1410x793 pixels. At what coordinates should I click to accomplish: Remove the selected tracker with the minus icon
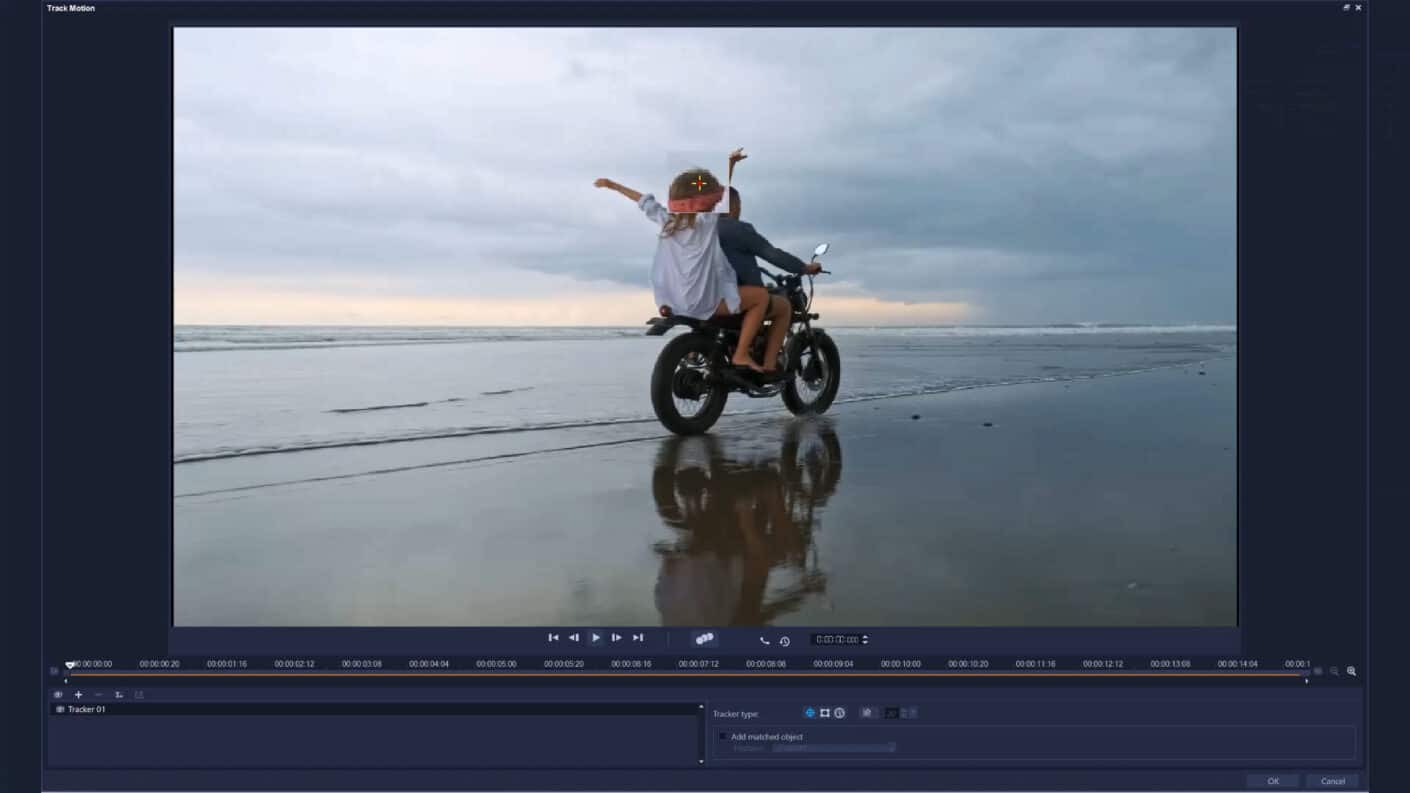coord(98,694)
